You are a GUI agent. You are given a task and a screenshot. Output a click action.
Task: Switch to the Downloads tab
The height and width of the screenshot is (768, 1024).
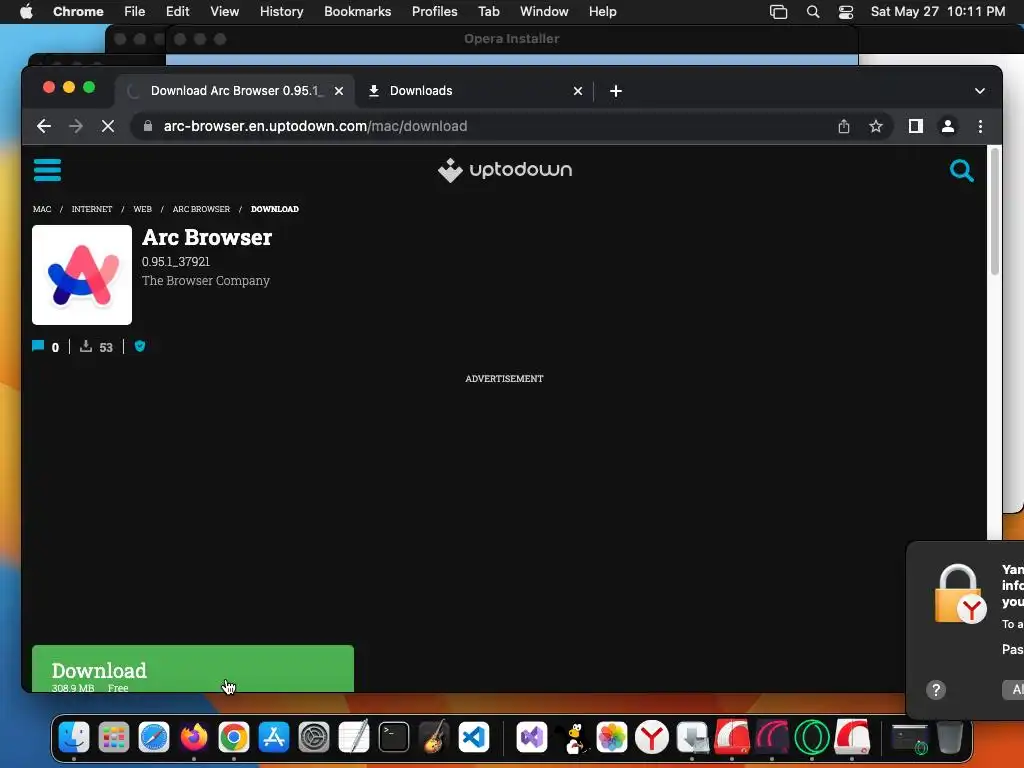[475, 91]
